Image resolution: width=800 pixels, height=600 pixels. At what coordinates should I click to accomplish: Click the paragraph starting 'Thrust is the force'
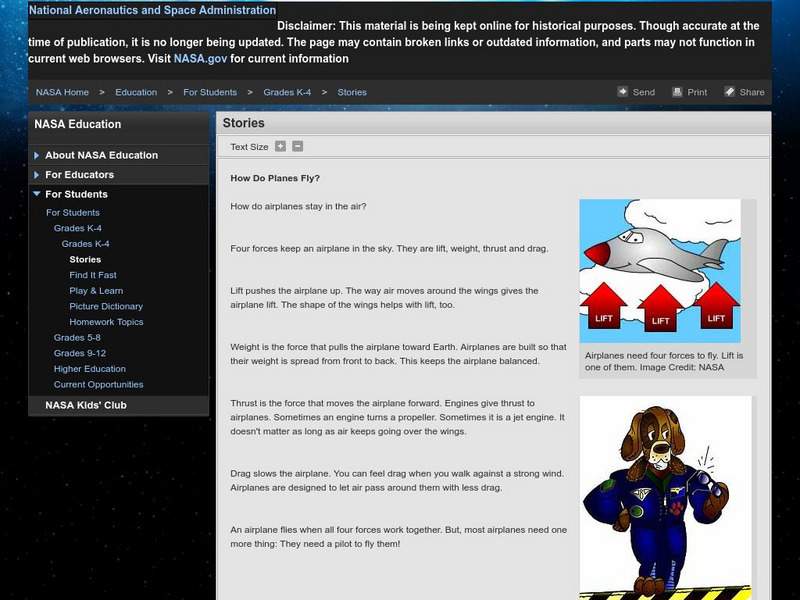397,417
